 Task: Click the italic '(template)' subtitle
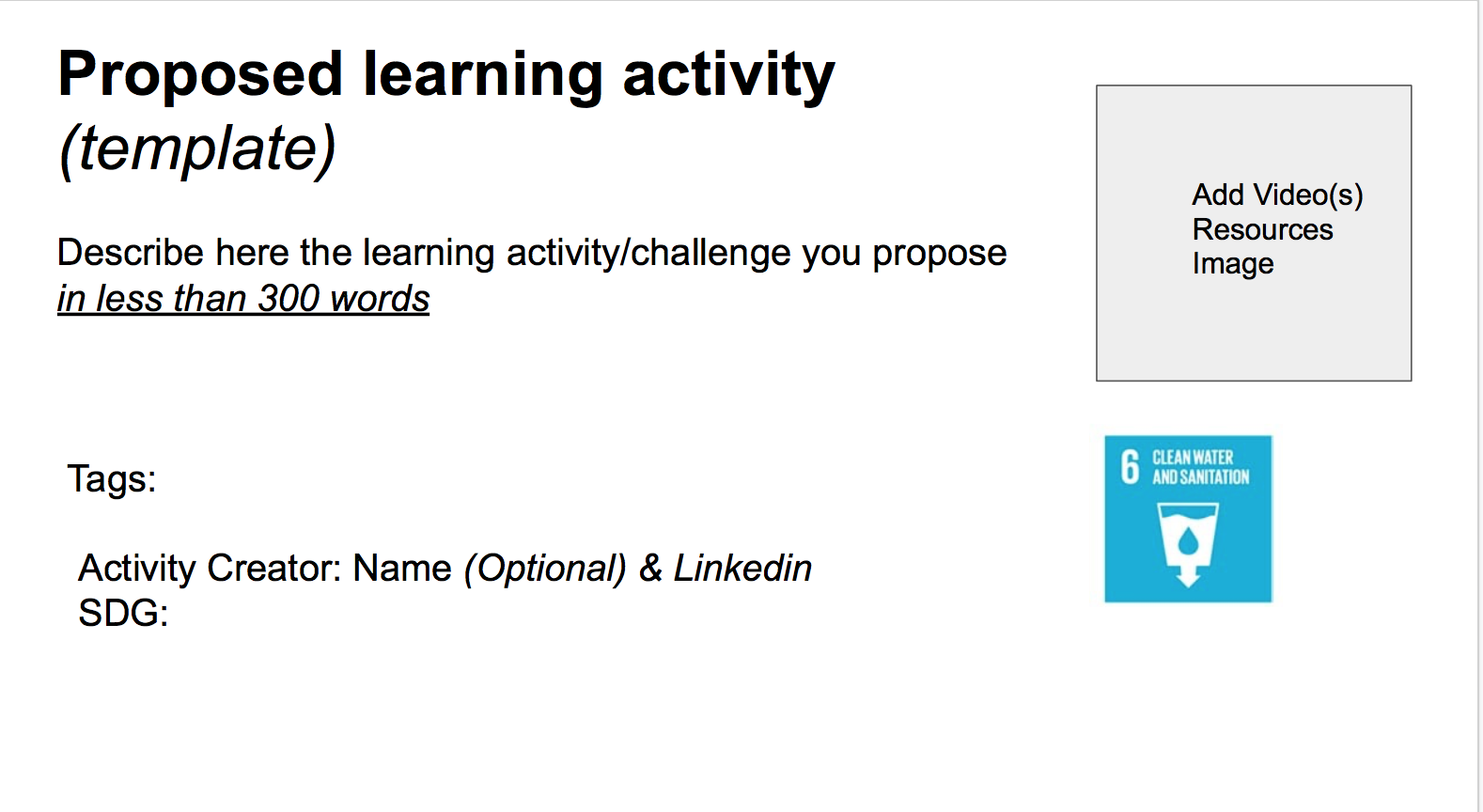(x=197, y=148)
